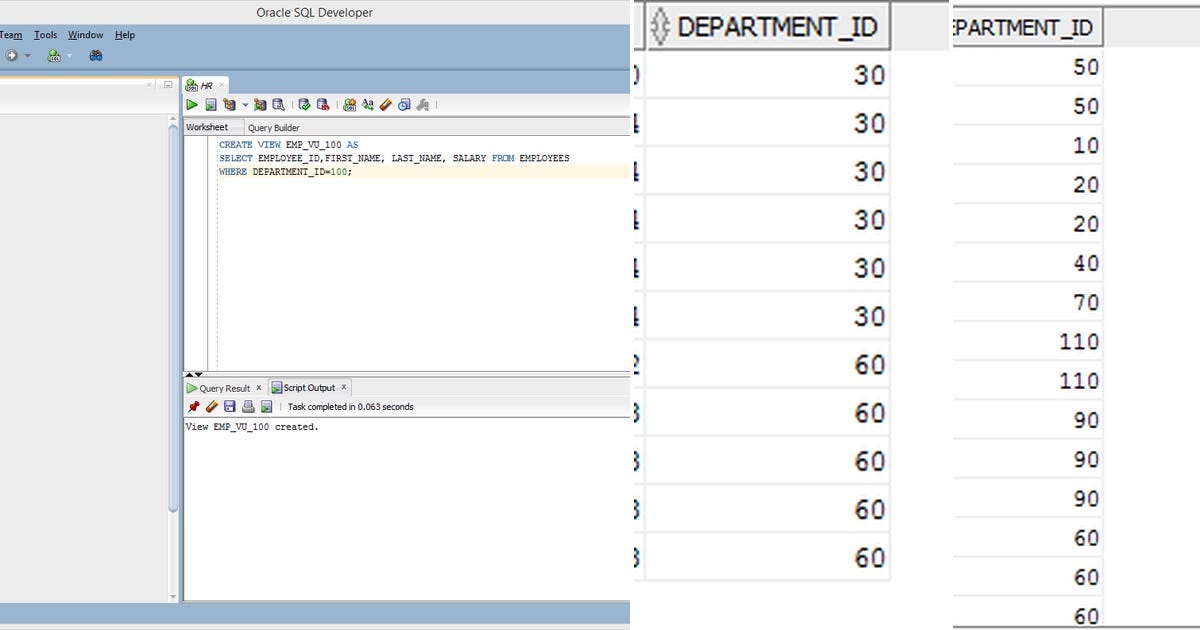Run the CREATE VIEW statement with Run Statement arrow
Screen dimensions: 1200x630
(190, 104)
